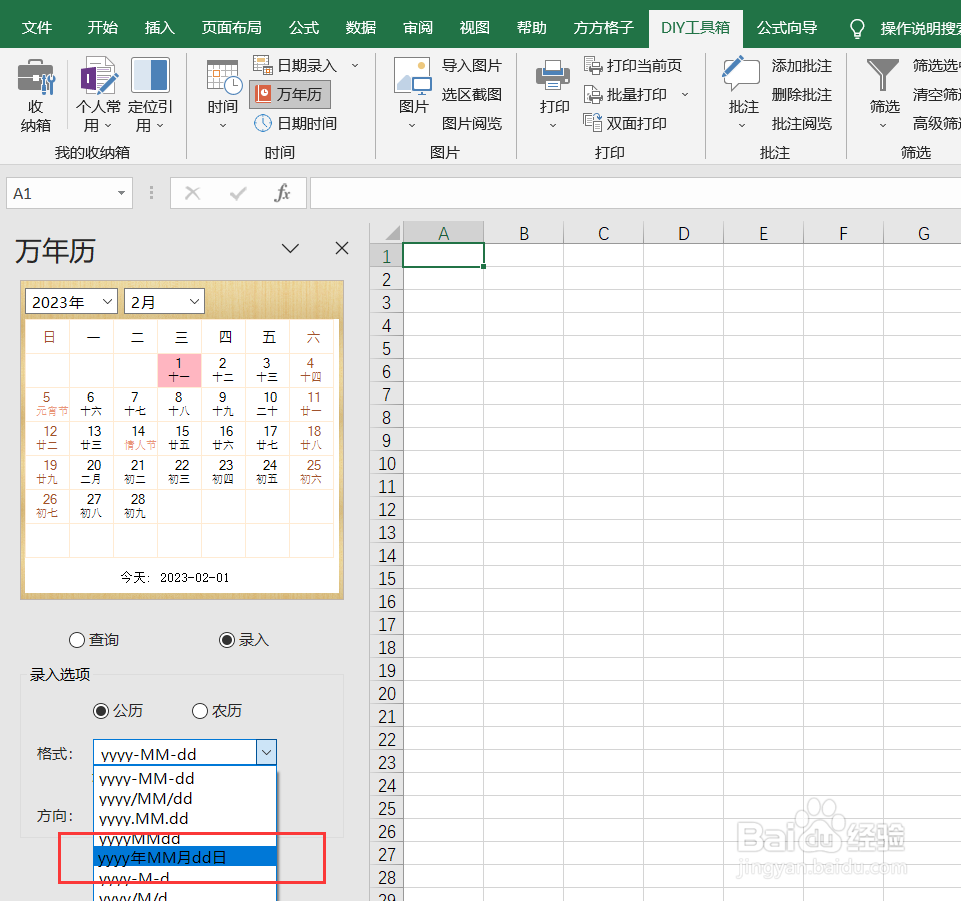Click the formula bar confirm checkmark

click(x=238, y=194)
